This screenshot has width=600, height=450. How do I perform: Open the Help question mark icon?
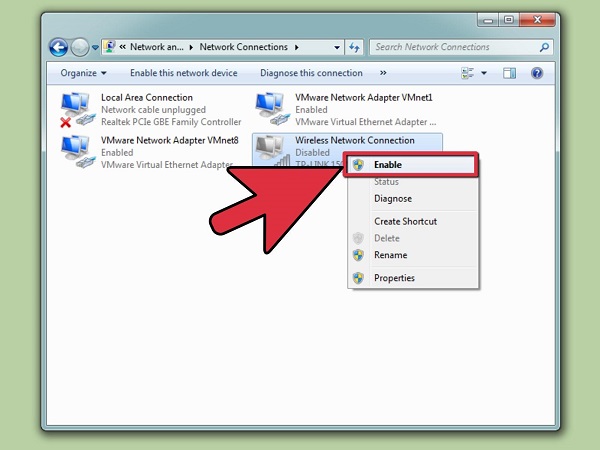click(x=537, y=73)
